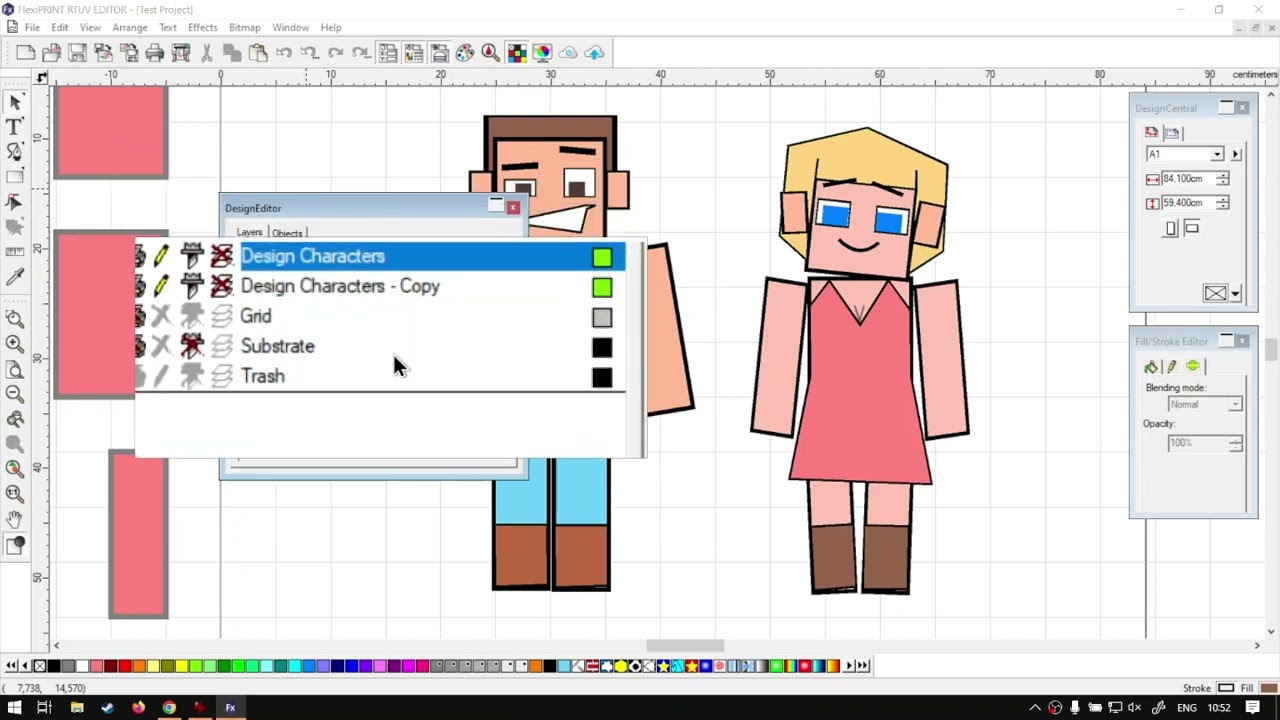Click the black color swatch of the Substrate layer
This screenshot has width=1280, height=720.
602,348
